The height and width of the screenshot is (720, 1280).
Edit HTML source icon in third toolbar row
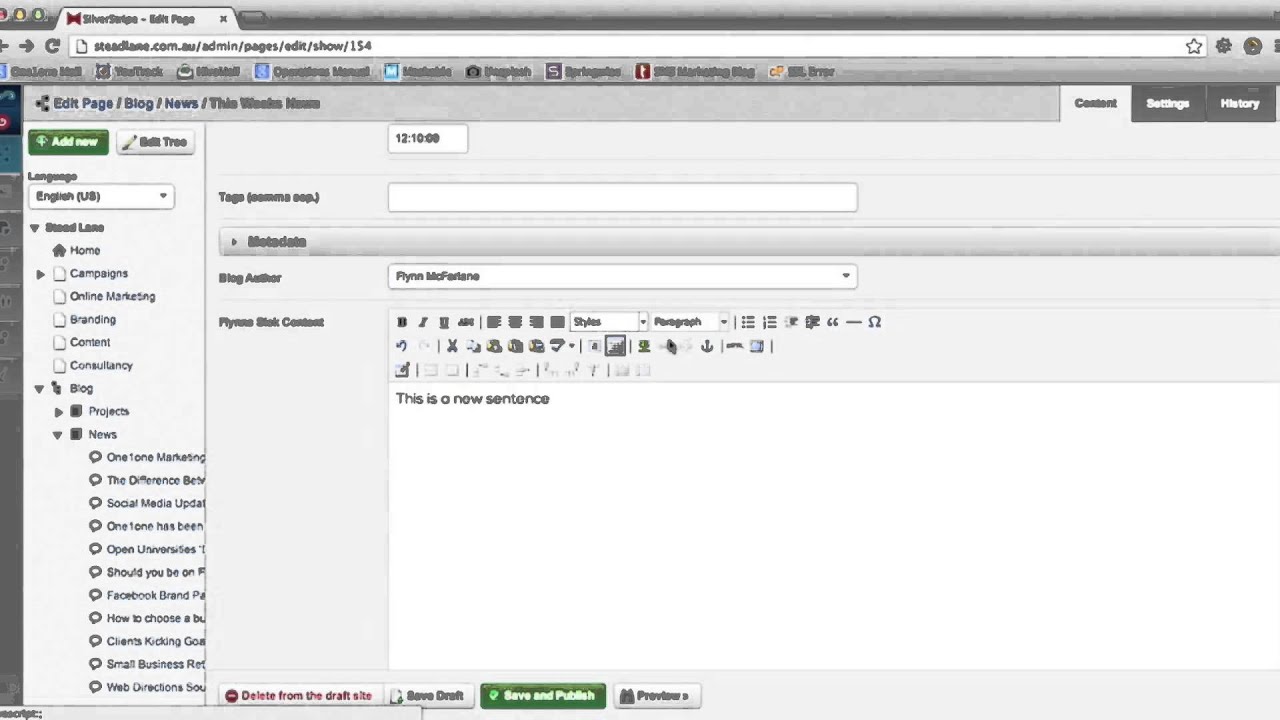point(402,370)
